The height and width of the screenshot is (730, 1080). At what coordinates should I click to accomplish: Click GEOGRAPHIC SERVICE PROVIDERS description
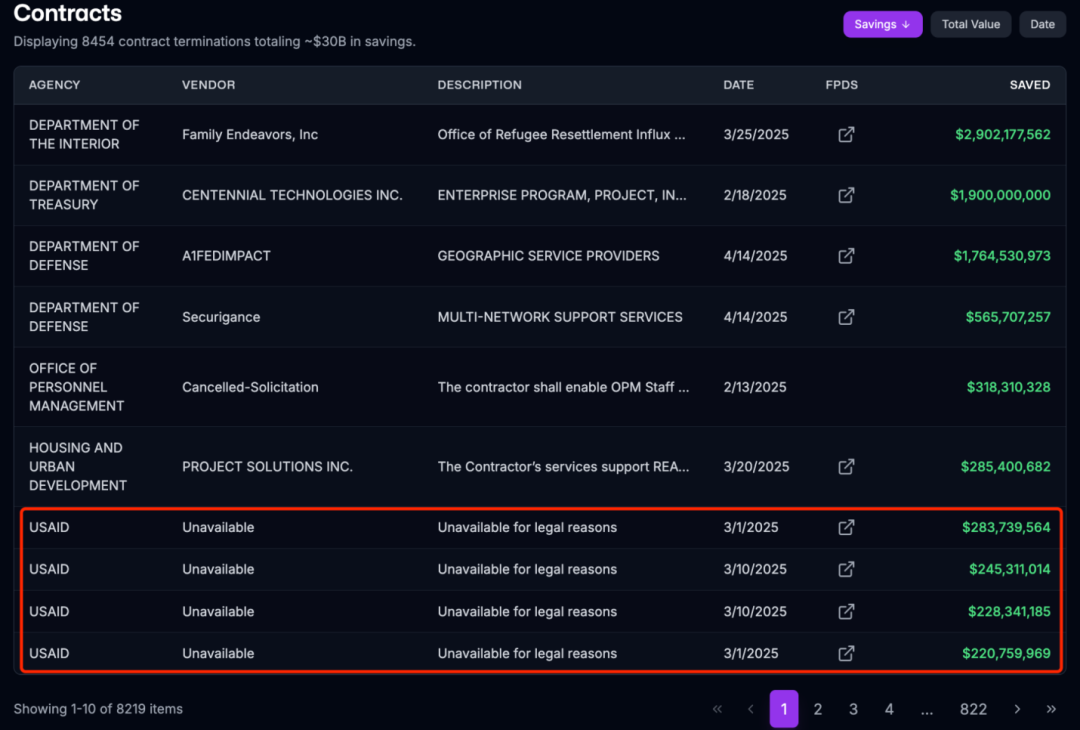click(x=548, y=256)
